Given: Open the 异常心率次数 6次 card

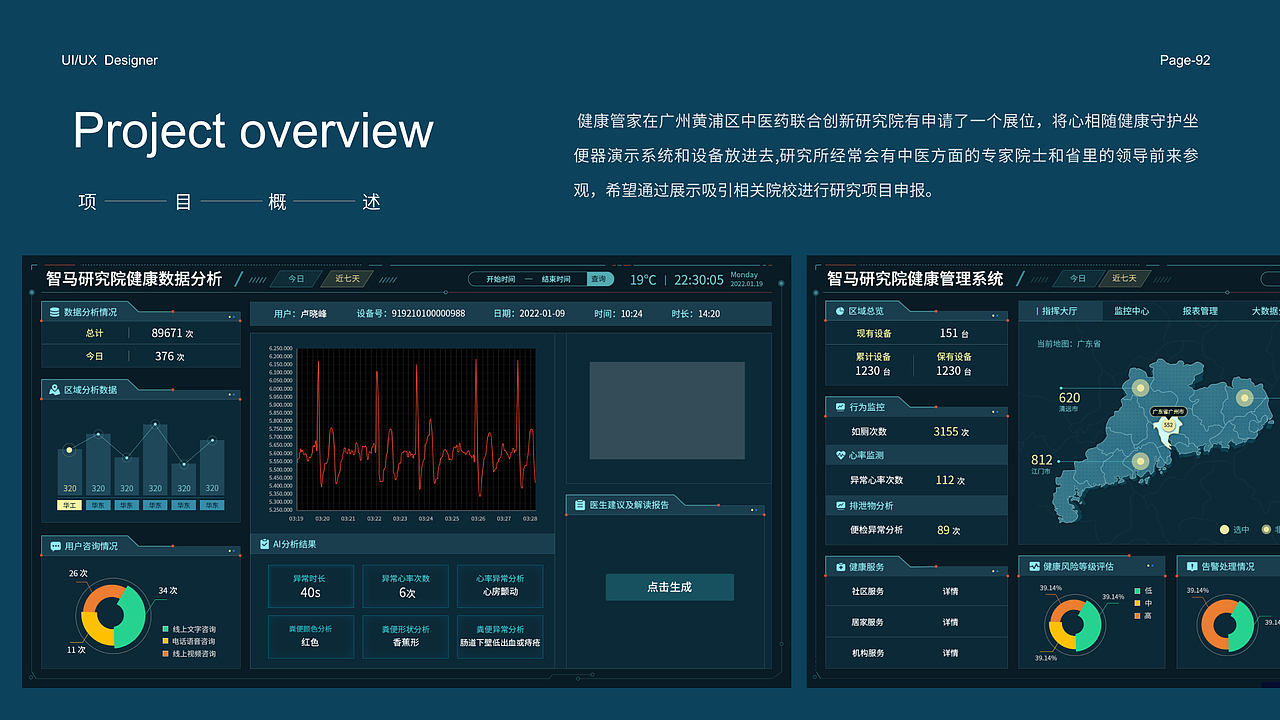Looking at the screenshot, I should (406, 586).
